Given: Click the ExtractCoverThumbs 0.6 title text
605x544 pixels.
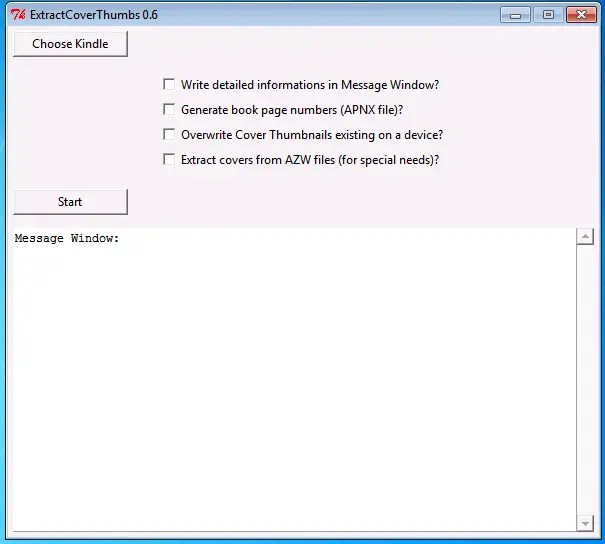Looking at the screenshot, I should click(x=94, y=15).
